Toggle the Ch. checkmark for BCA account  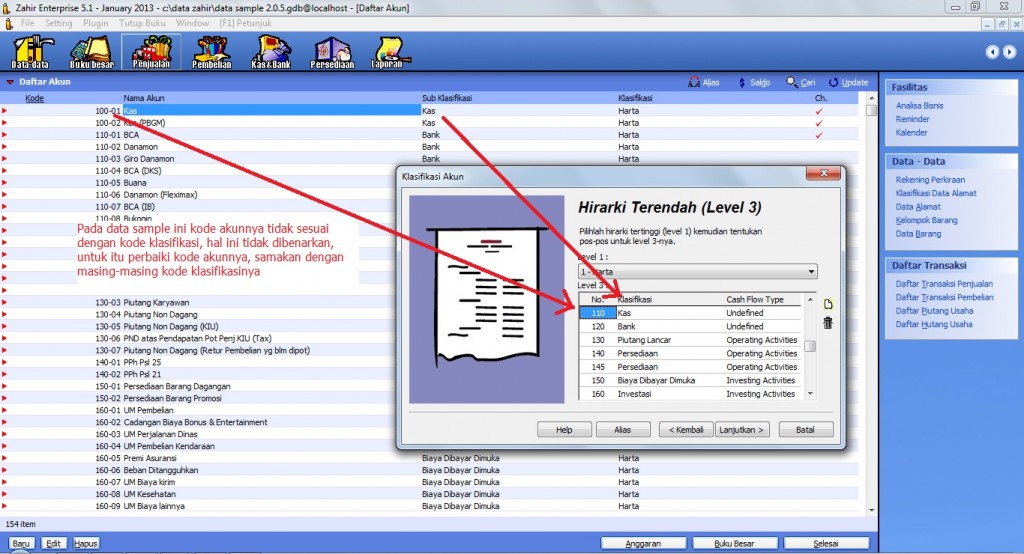819,134
